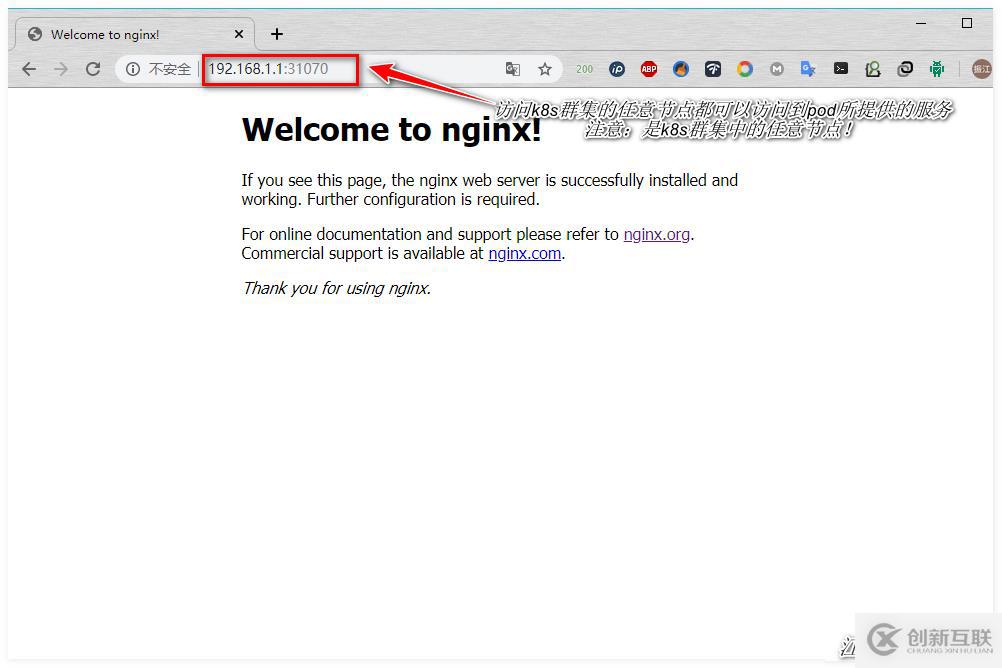Open the grey M extension
The width and height of the screenshot is (1002, 668).
[x=776, y=69]
